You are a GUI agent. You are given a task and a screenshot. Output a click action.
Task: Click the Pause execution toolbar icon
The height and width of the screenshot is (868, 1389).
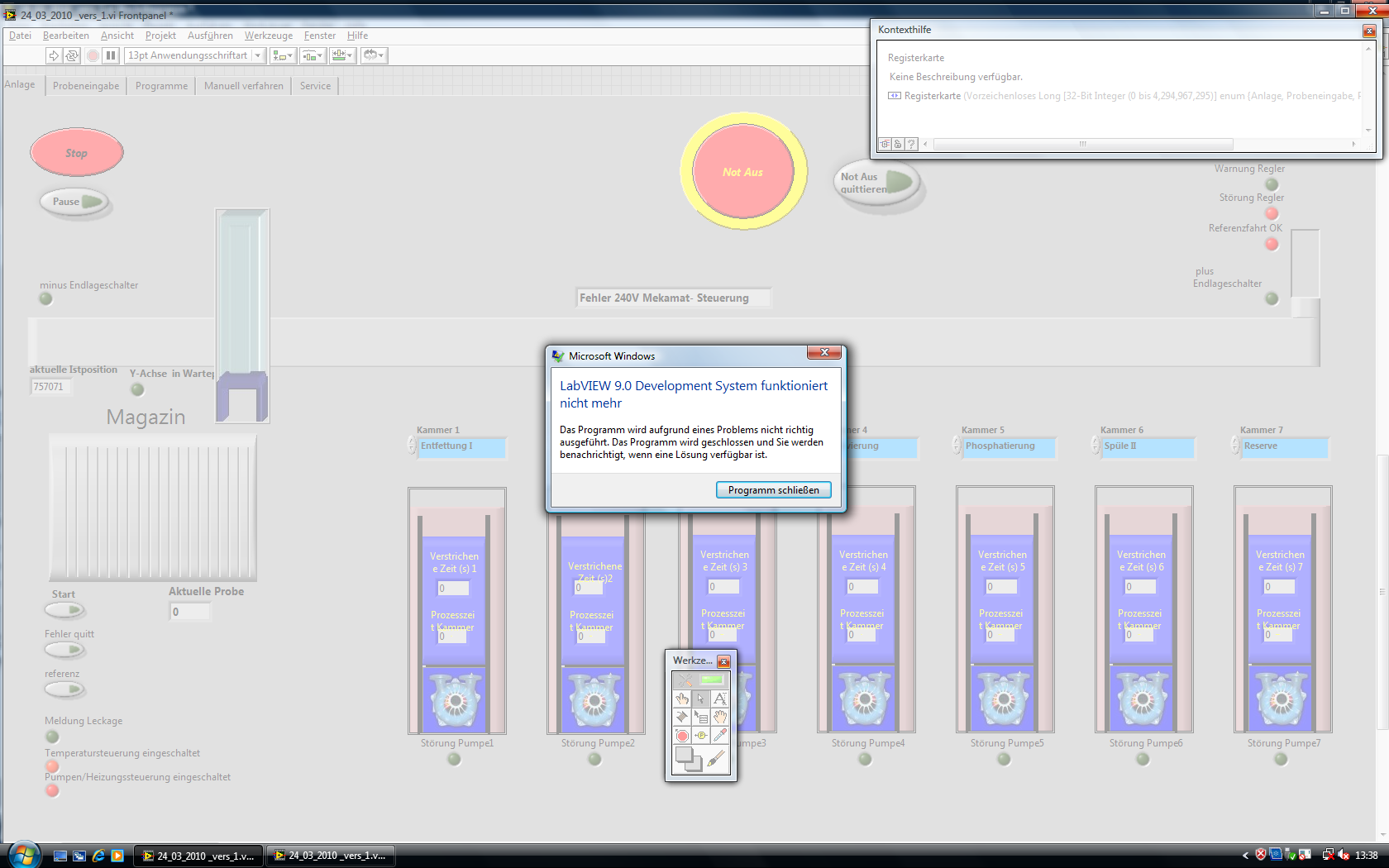click(x=111, y=55)
